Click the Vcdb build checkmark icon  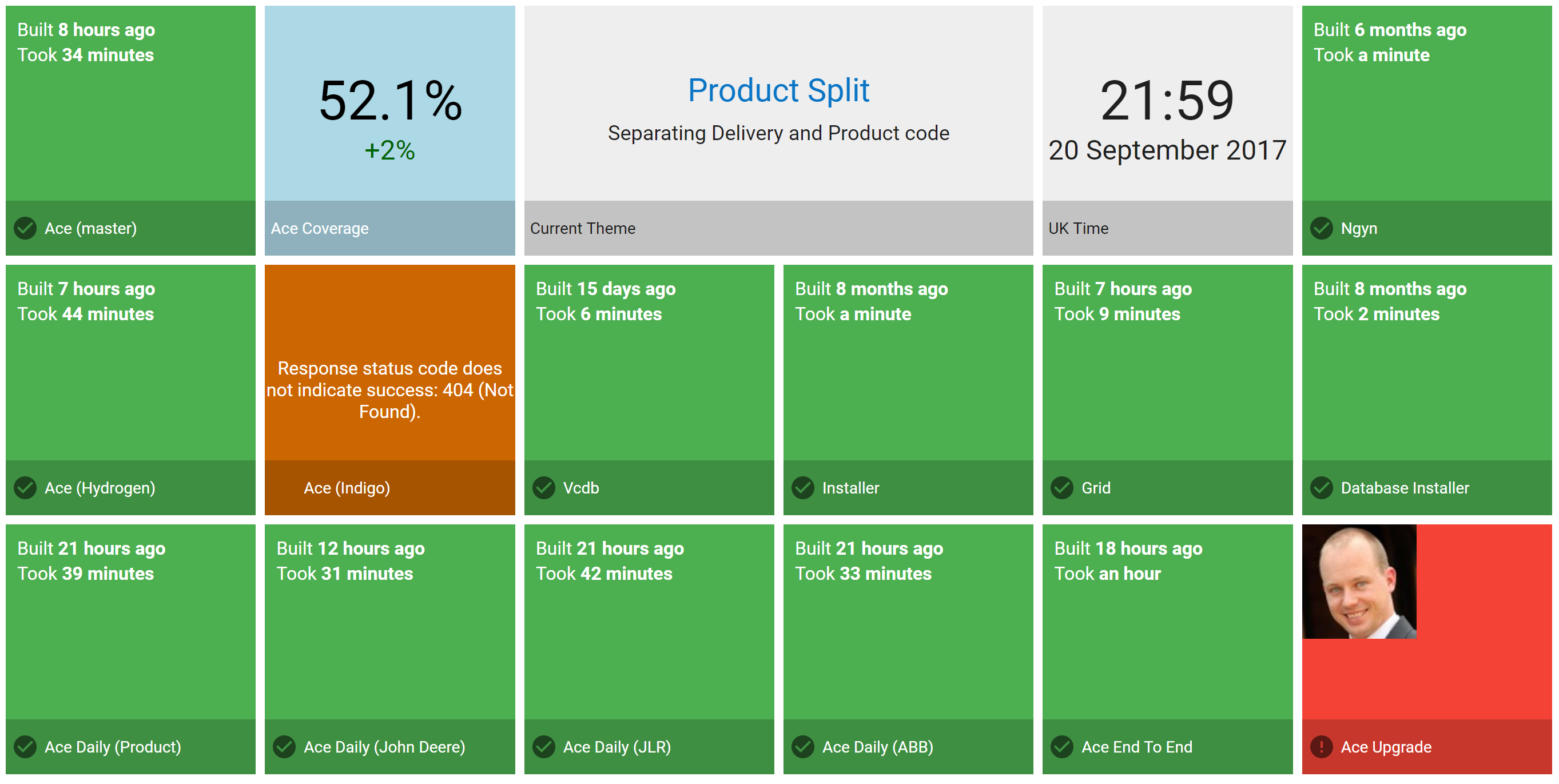point(543,488)
